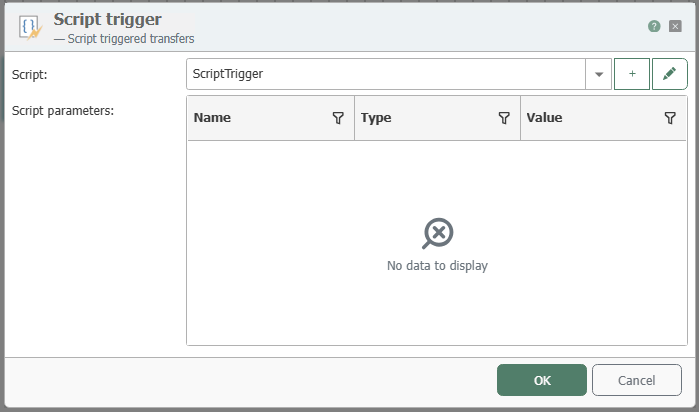Filter the Value column
The image size is (699, 412).
[x=670, y=118]
